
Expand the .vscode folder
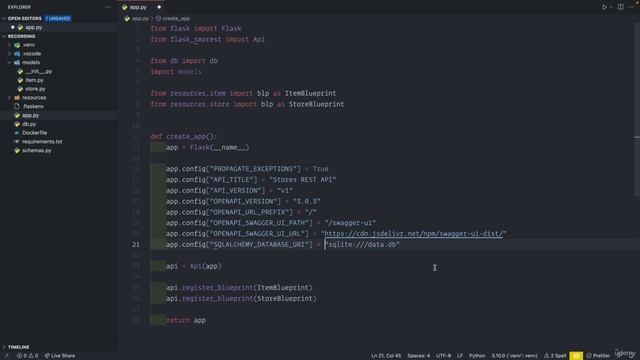pyautogui.click(x=9, y=53)
